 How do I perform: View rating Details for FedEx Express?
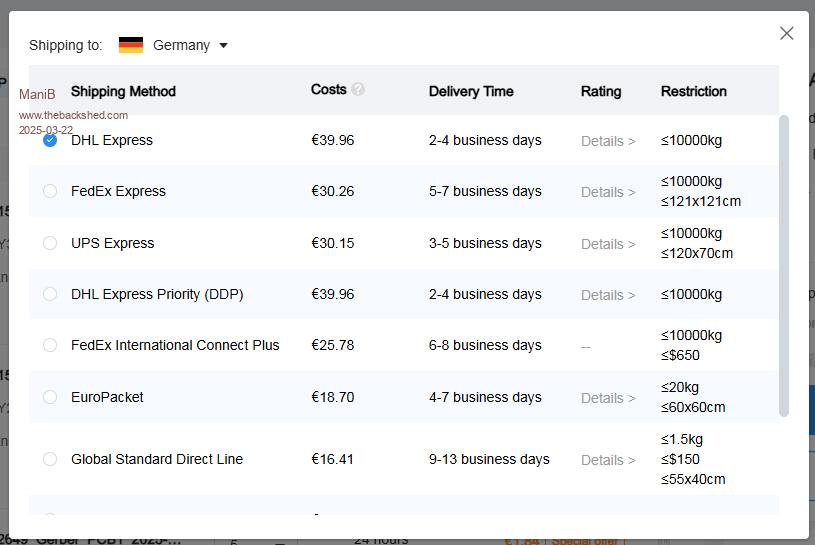coord(608,192)
